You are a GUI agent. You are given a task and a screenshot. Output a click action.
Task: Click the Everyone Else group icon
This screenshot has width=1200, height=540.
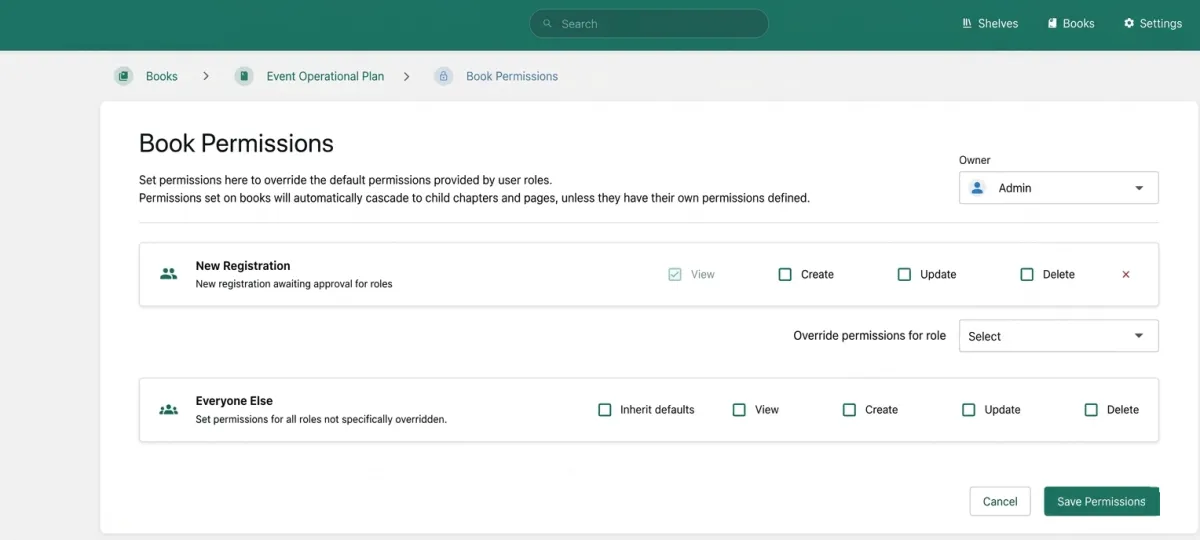[168, 409]
